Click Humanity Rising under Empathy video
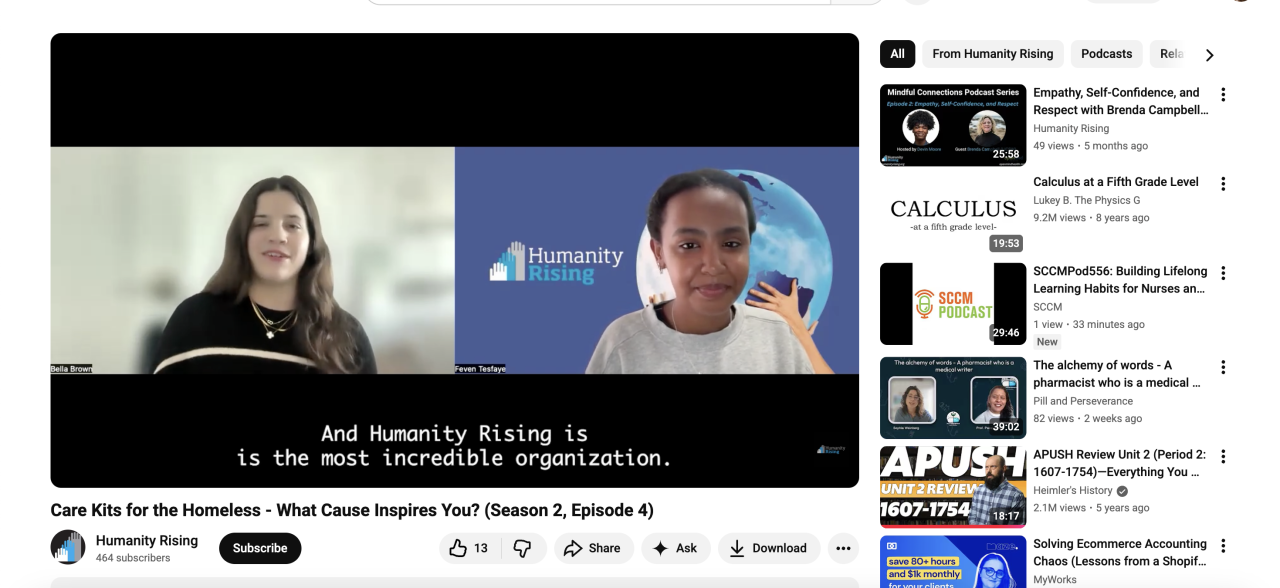The width and height of the screenshot is (1280, 588). [1071, 128]
